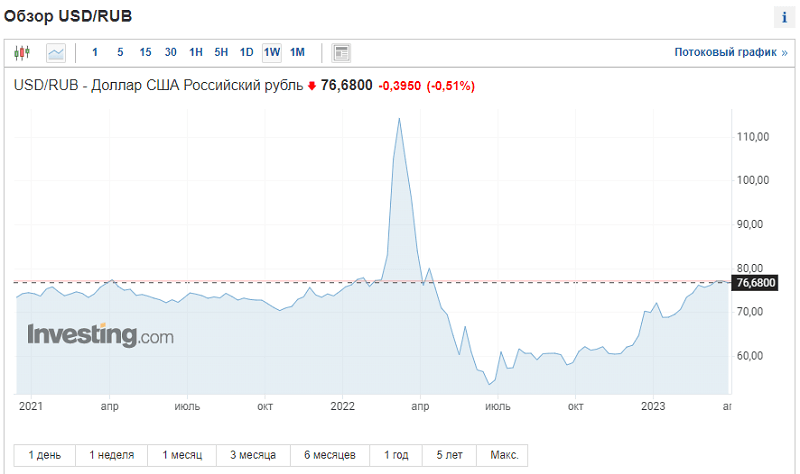The image size is (800, 474).
Task: Click the 90,00 axis label
Action: [749, 224]
